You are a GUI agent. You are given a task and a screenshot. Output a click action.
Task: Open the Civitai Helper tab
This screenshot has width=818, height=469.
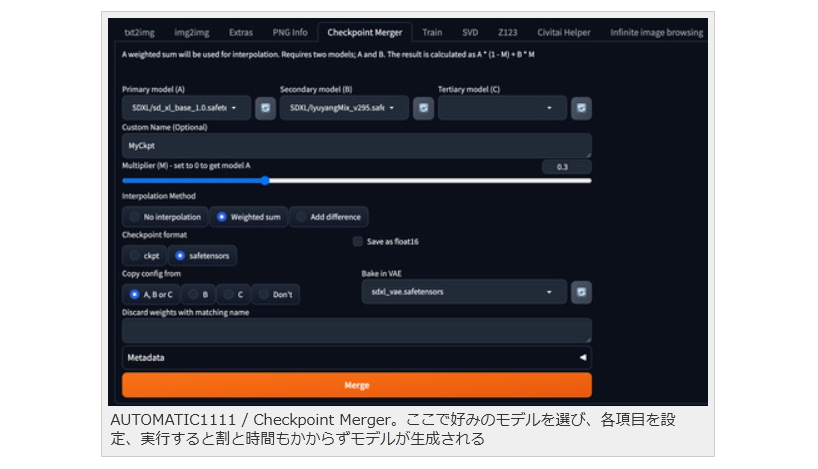pos(563,32)
